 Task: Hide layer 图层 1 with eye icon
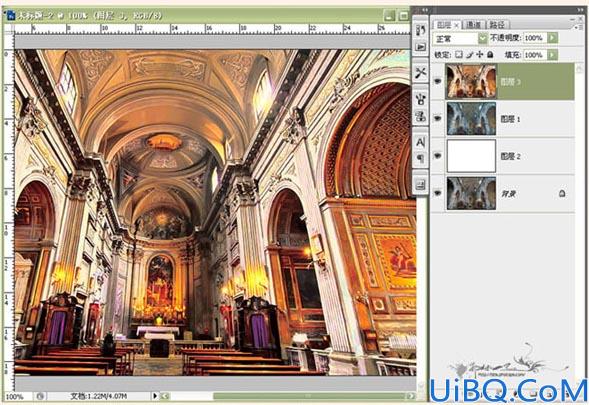[438, 119]
